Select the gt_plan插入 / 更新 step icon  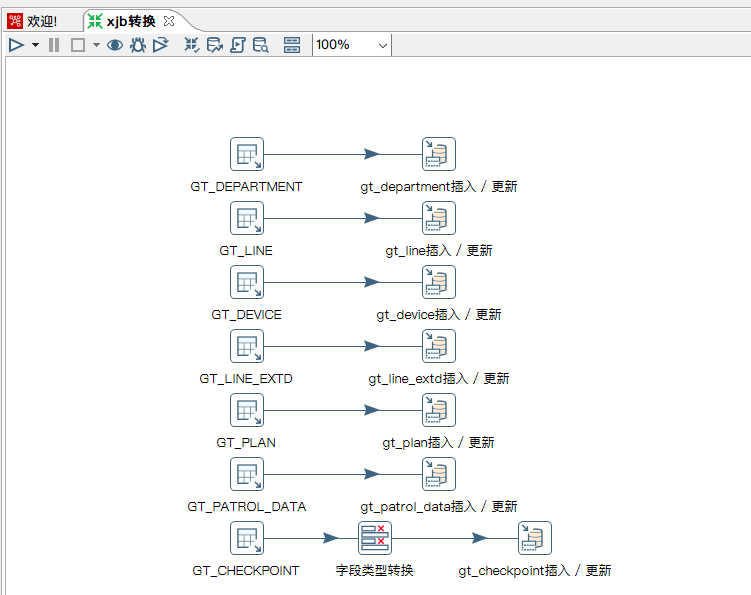pyautogui.click(x=439, y=410)
